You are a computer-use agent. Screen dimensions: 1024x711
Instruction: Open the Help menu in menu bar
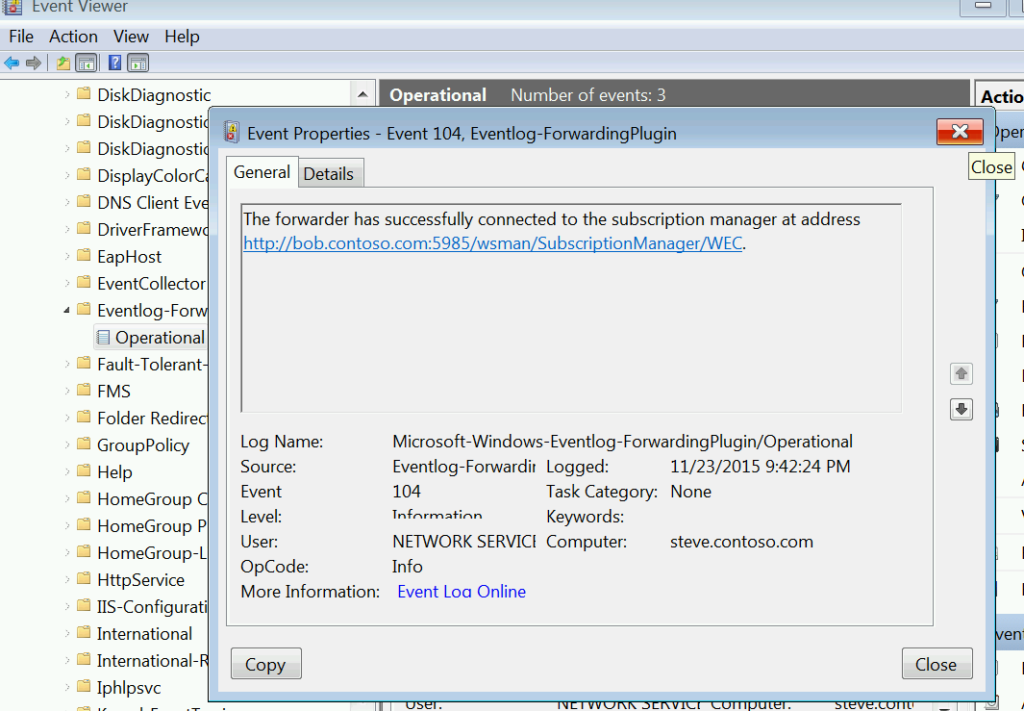[182, 37]
